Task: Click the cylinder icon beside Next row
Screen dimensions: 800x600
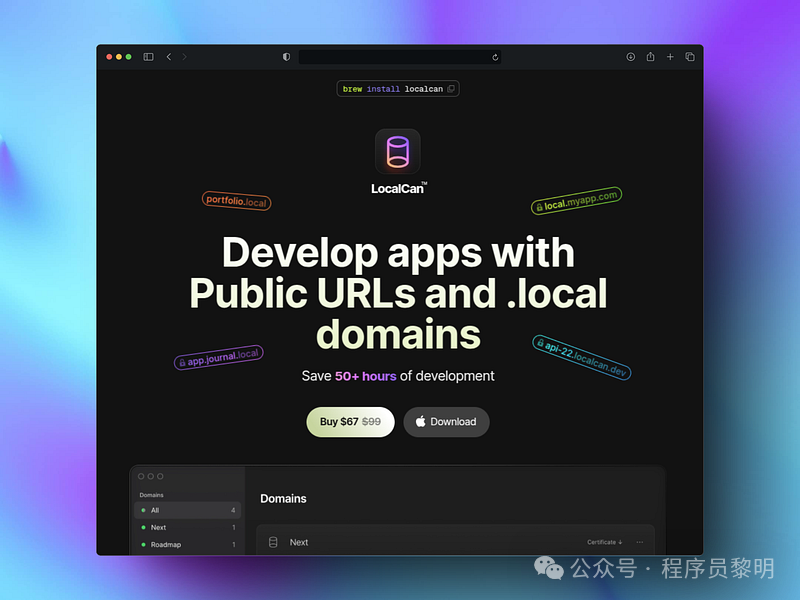Action: (273, 542)
